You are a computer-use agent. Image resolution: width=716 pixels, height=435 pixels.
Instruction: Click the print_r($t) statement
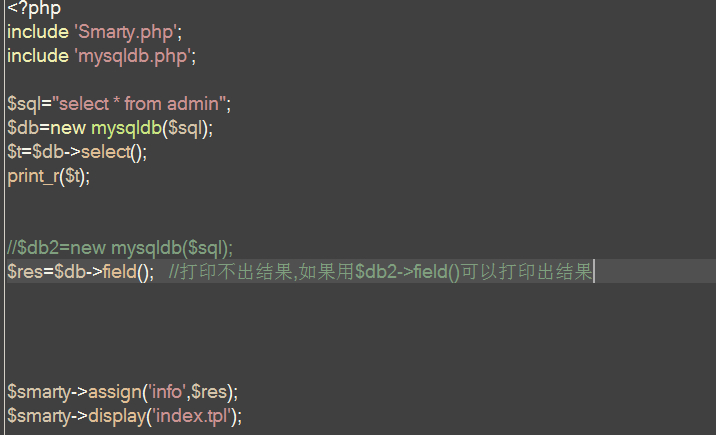pos(48,176)
